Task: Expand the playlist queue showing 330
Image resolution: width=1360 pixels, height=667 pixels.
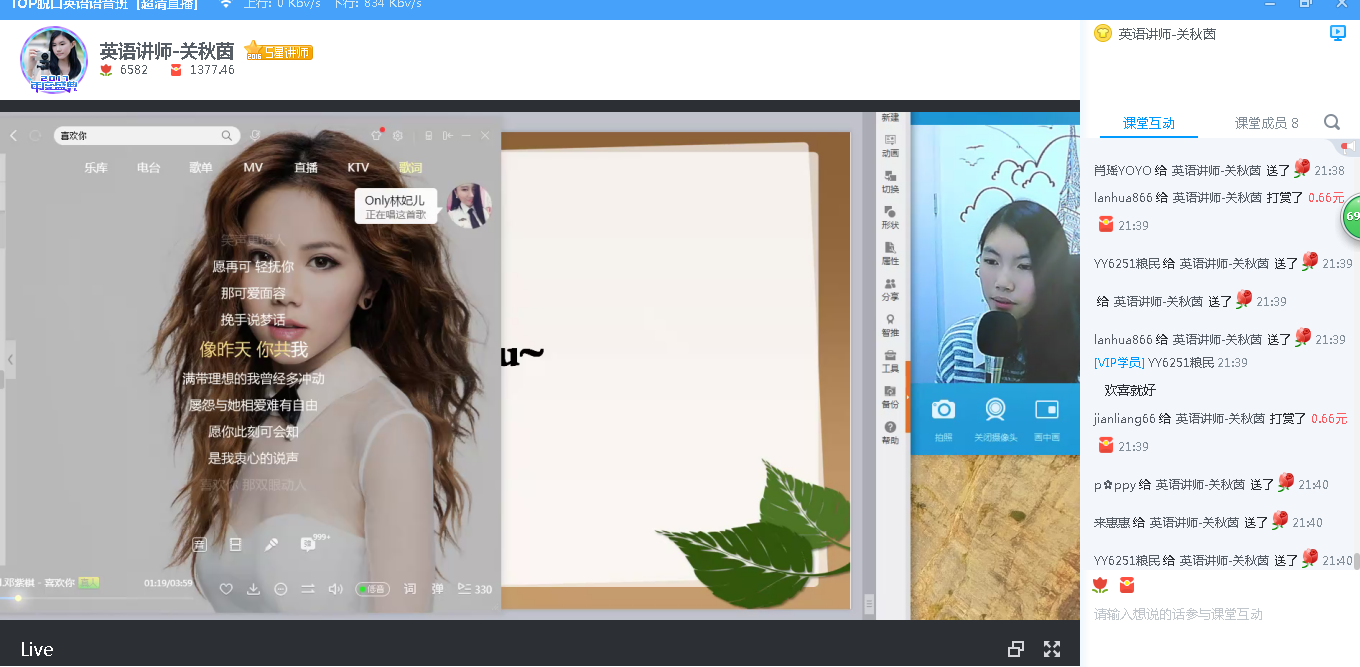Action: coord(474,589)
